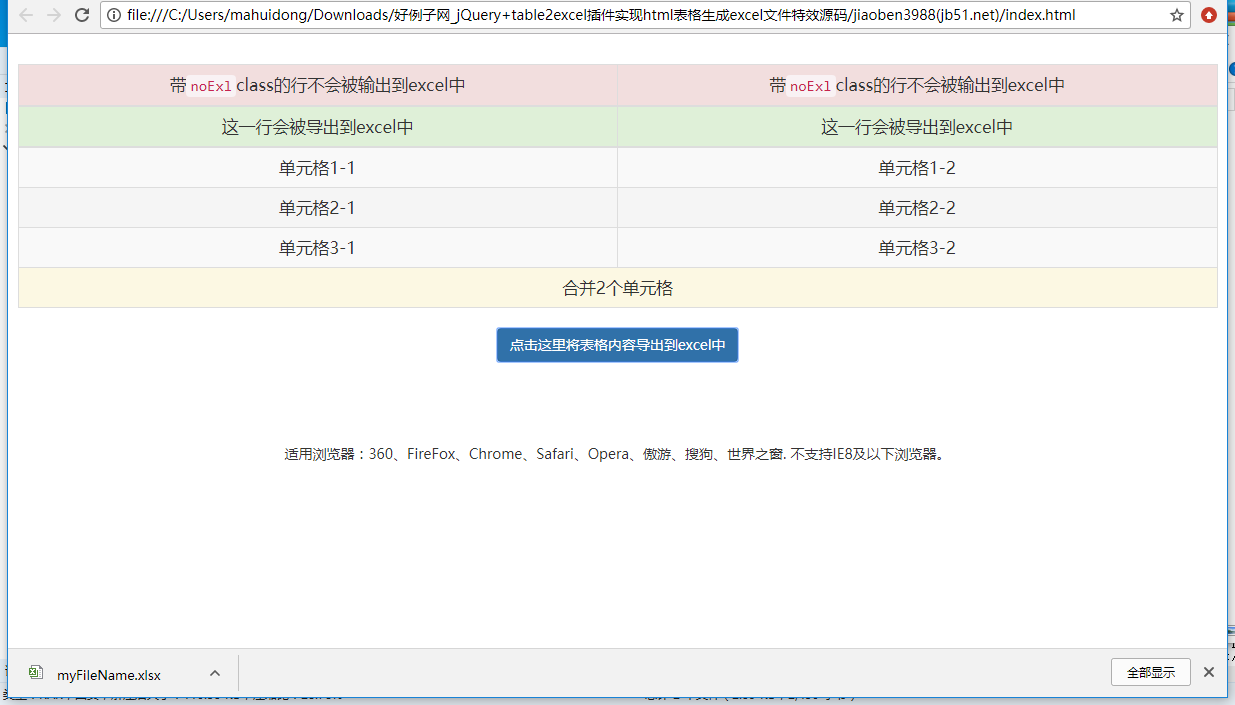Click the left pink noExl header cell

click(x=317, y=86)
